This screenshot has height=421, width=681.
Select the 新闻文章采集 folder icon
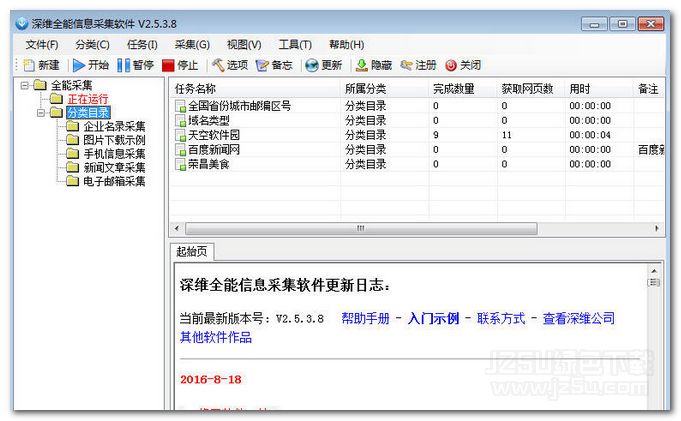pyautogui.click(x=72, y=167)
